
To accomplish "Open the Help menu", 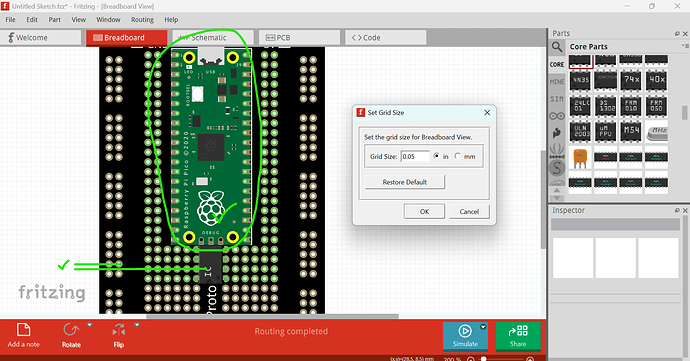I will pos(171,20).
